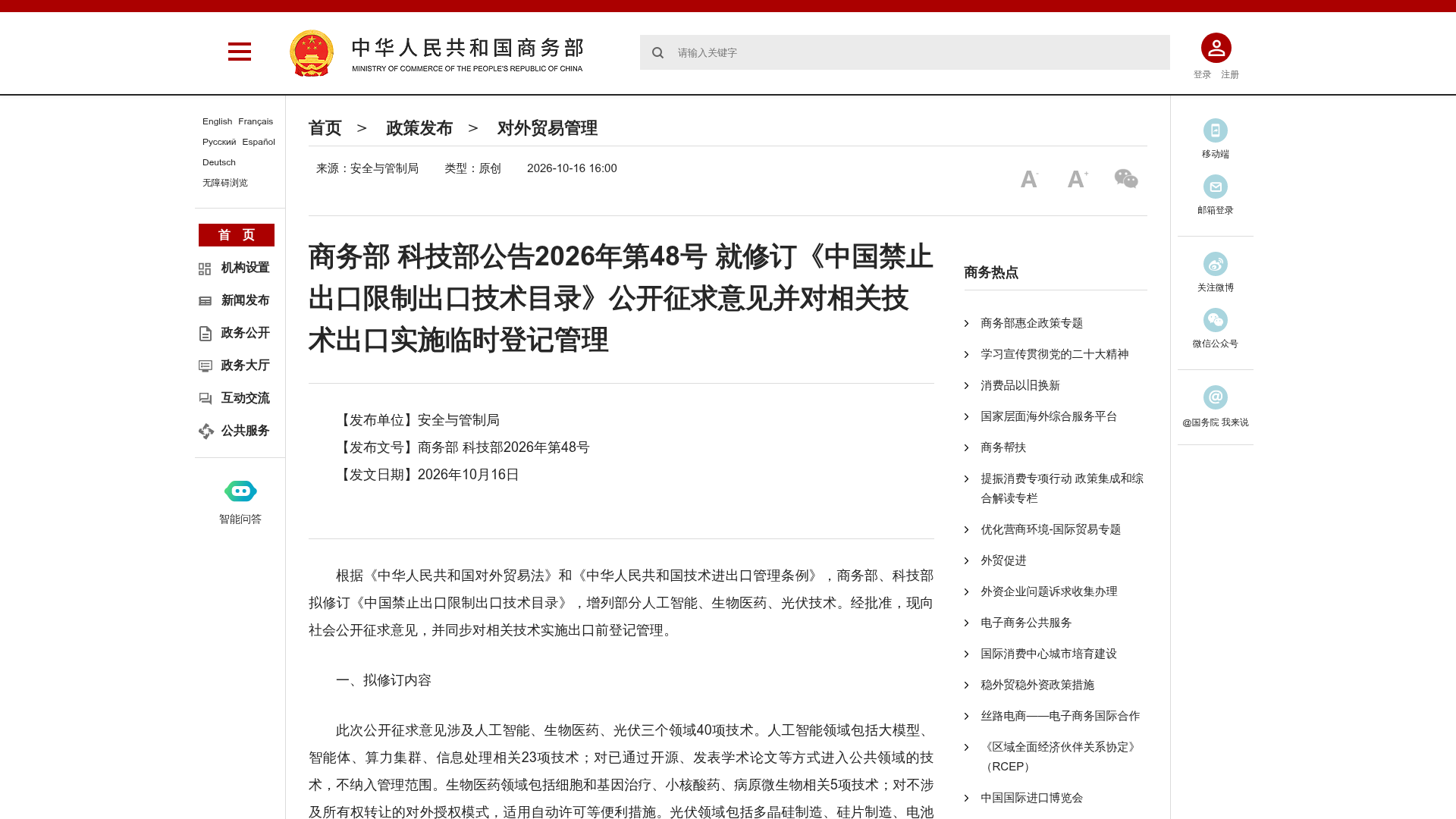
Task: Open the 新闻发布 sidebar menu
Action: click(x=245, y=300)
